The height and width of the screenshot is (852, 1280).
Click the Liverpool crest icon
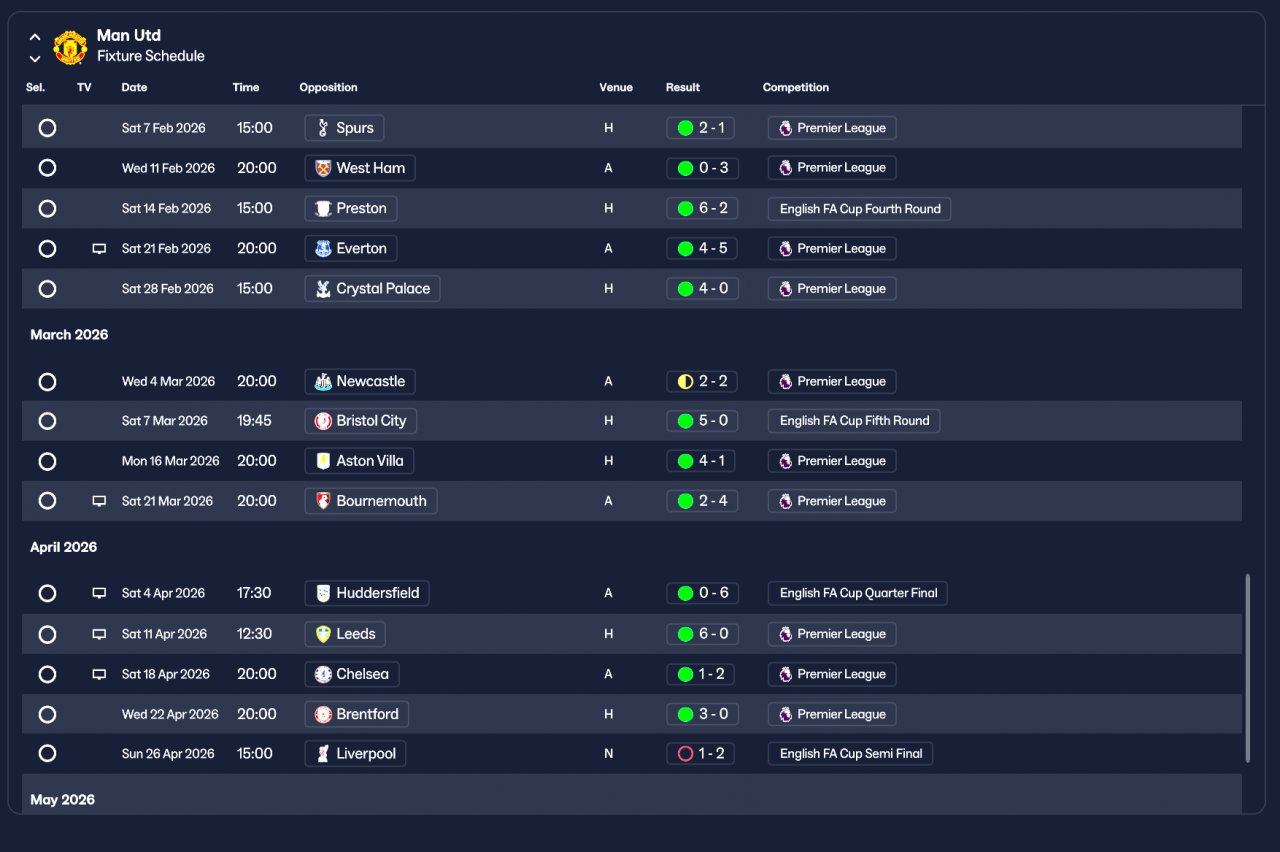pyautogui.click(x=323, y=754)
